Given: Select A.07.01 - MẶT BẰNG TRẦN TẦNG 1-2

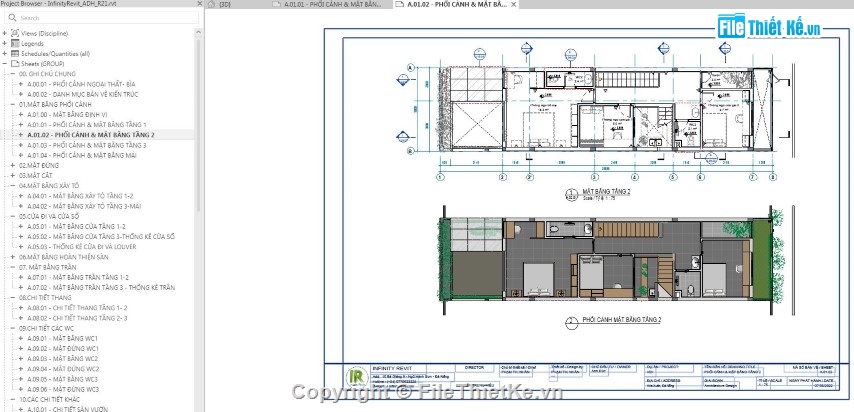Looking at the screenshot, I should (78, 277).
